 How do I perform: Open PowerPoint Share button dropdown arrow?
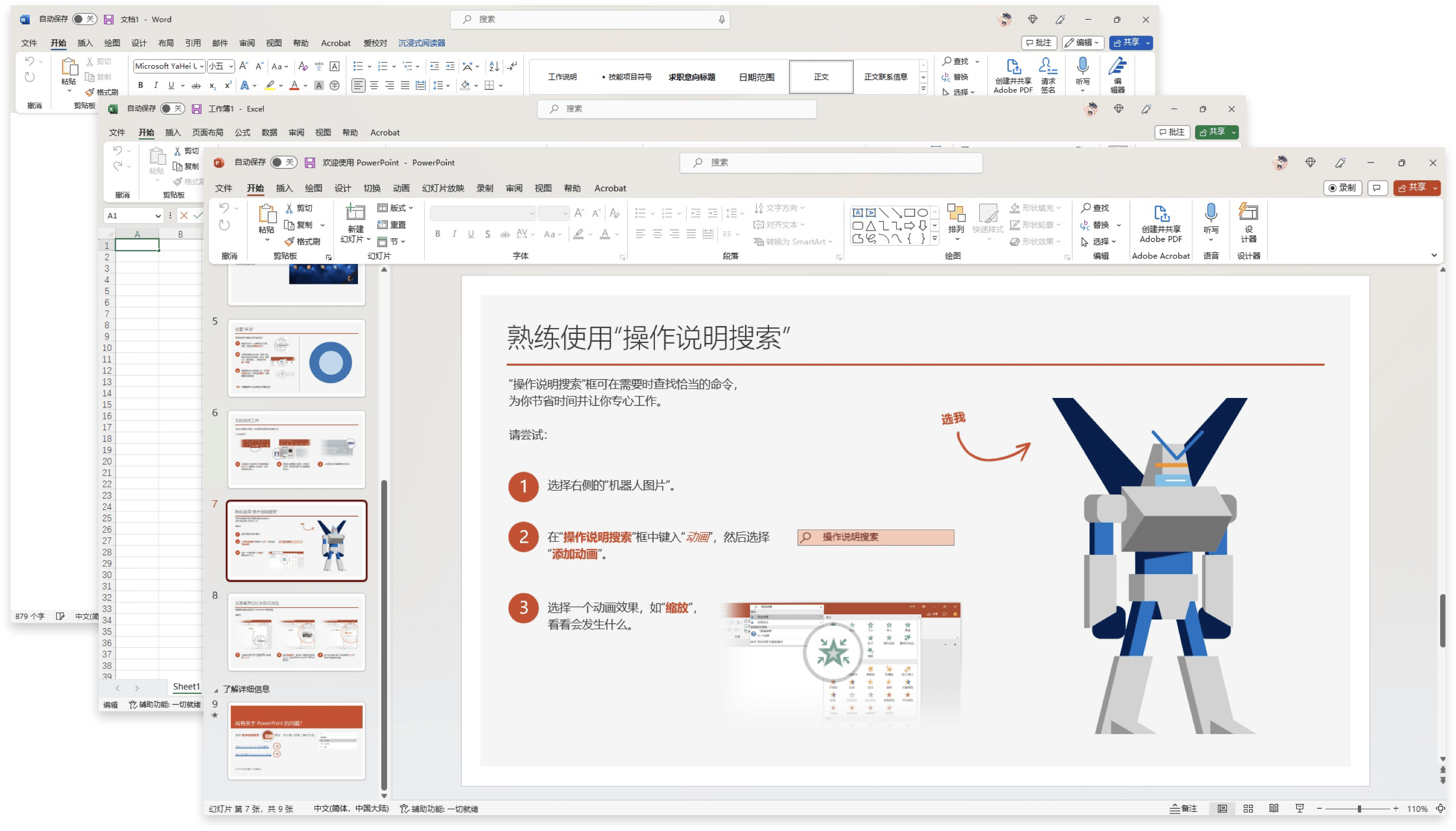pos(1434,188)
